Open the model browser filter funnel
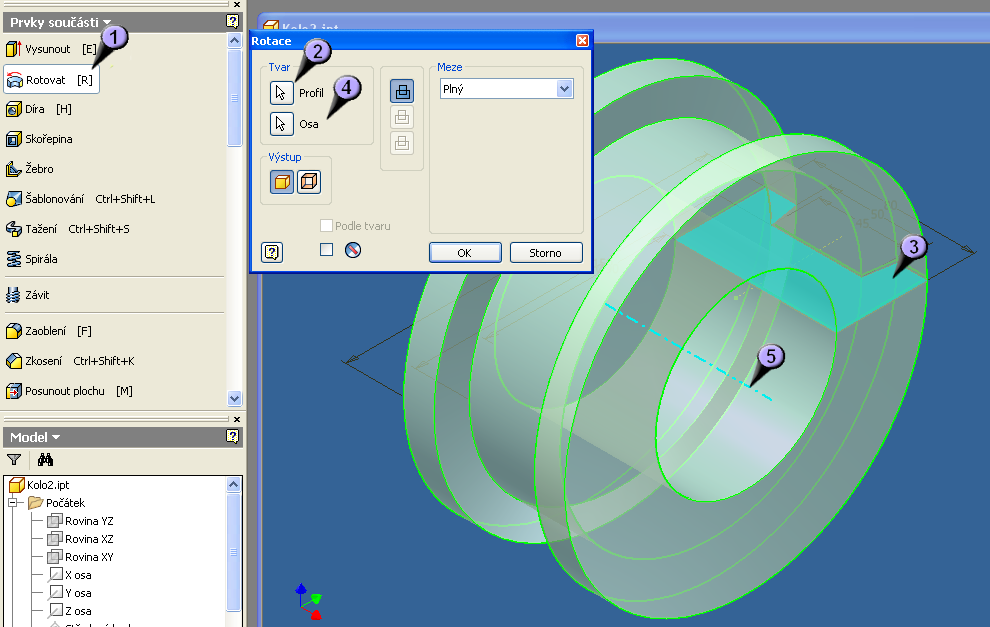Viewport: 990px width, 627px height. (x=14, y=460)
